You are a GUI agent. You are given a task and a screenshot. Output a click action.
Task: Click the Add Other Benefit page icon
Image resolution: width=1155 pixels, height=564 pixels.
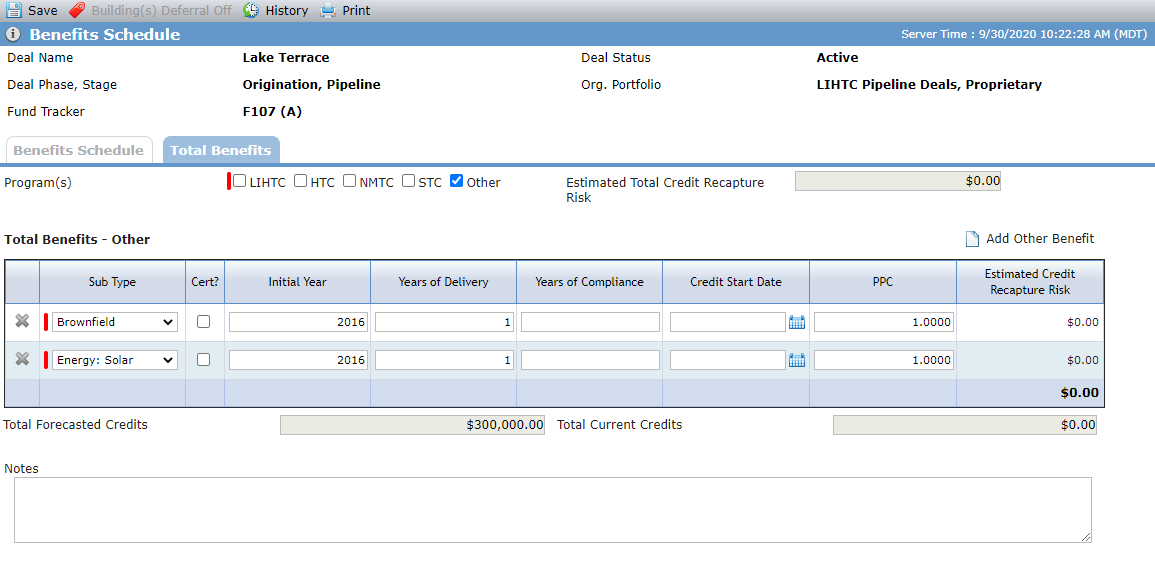(972, 239)
